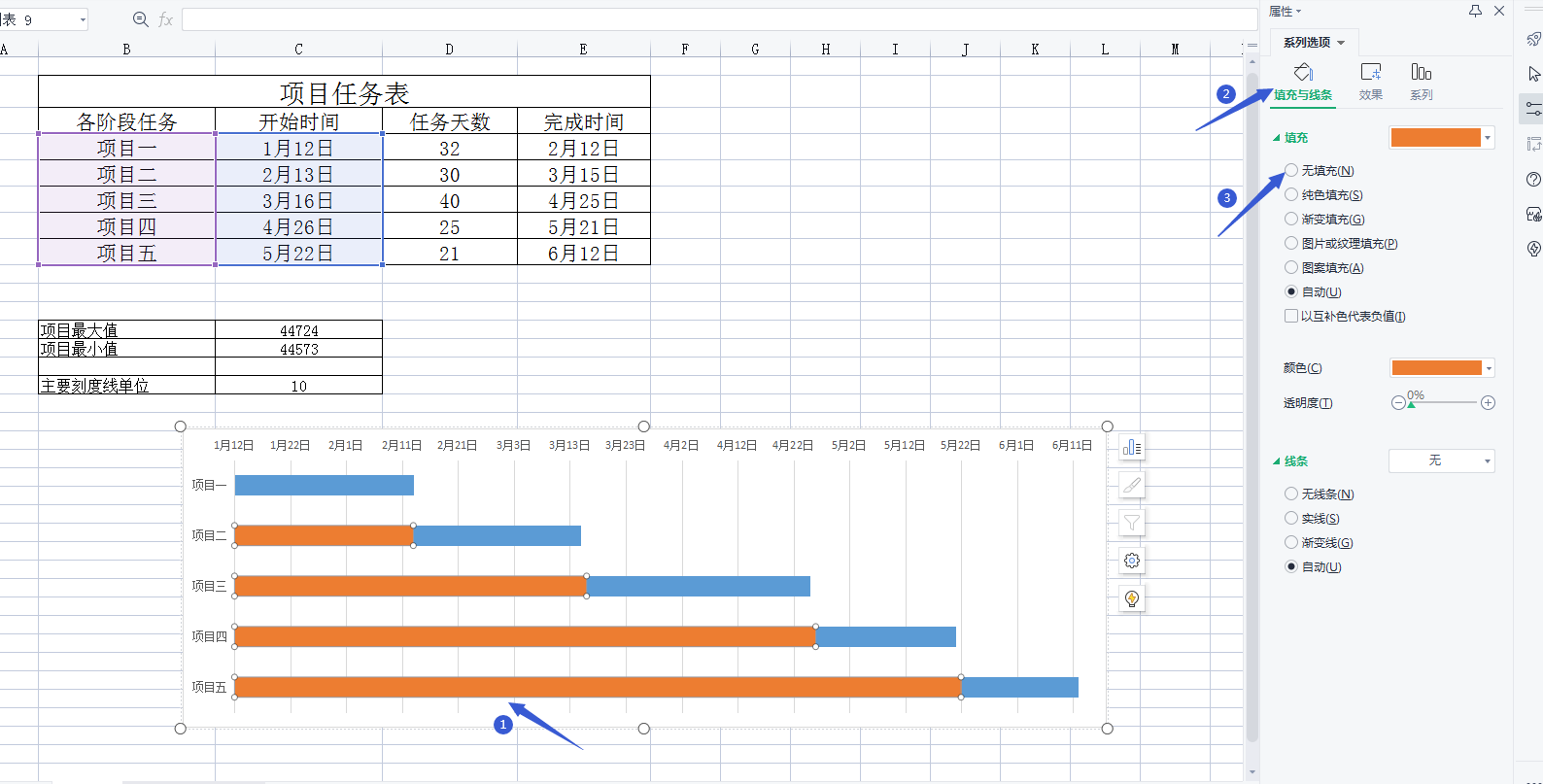Click the chart elements button beside chart
Screen dimensions: 1543x784
pyautogui.click(x=1132, y=447)
